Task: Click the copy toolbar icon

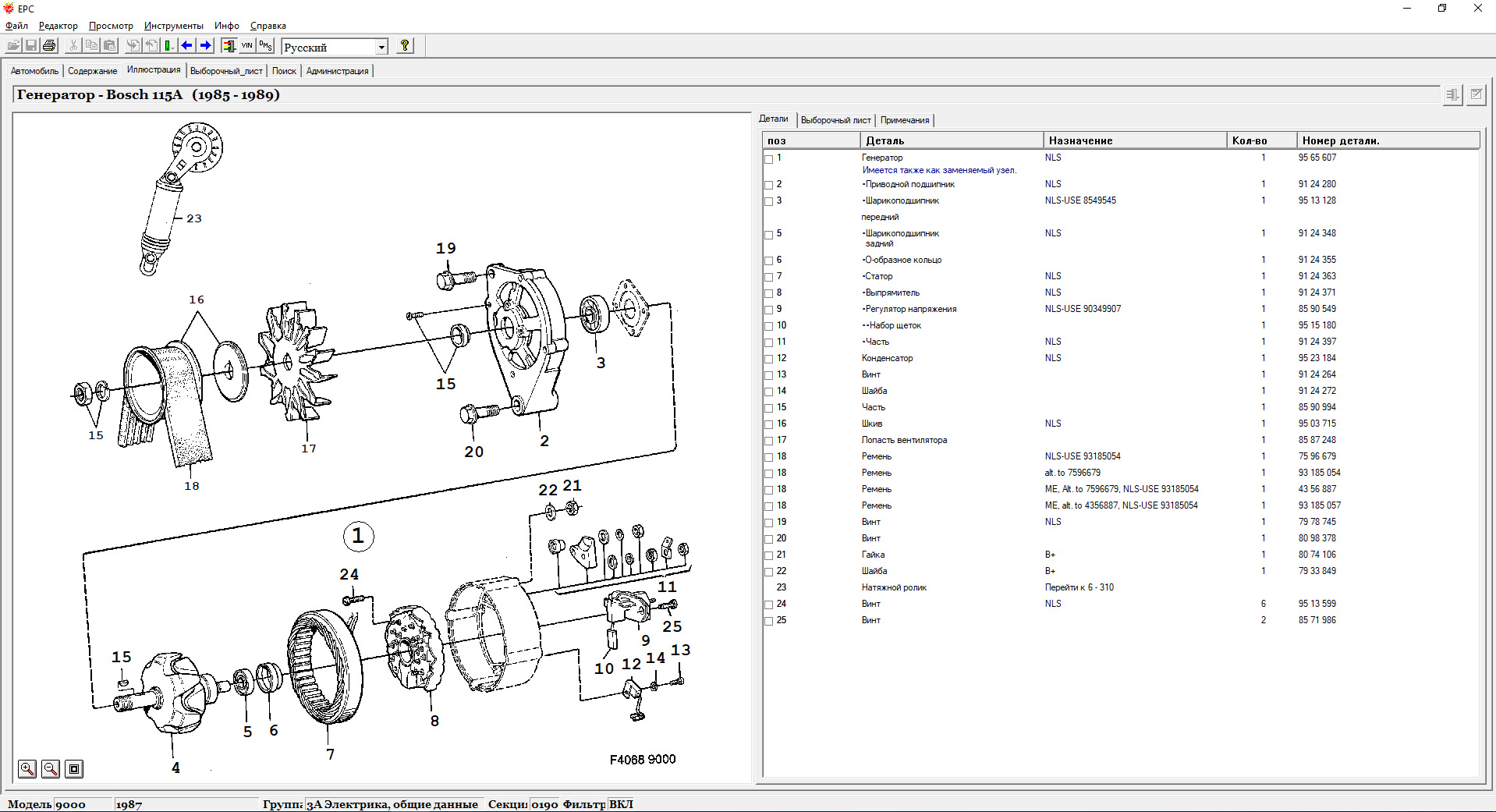Action: pyautogui.click(x=91, y=46)
